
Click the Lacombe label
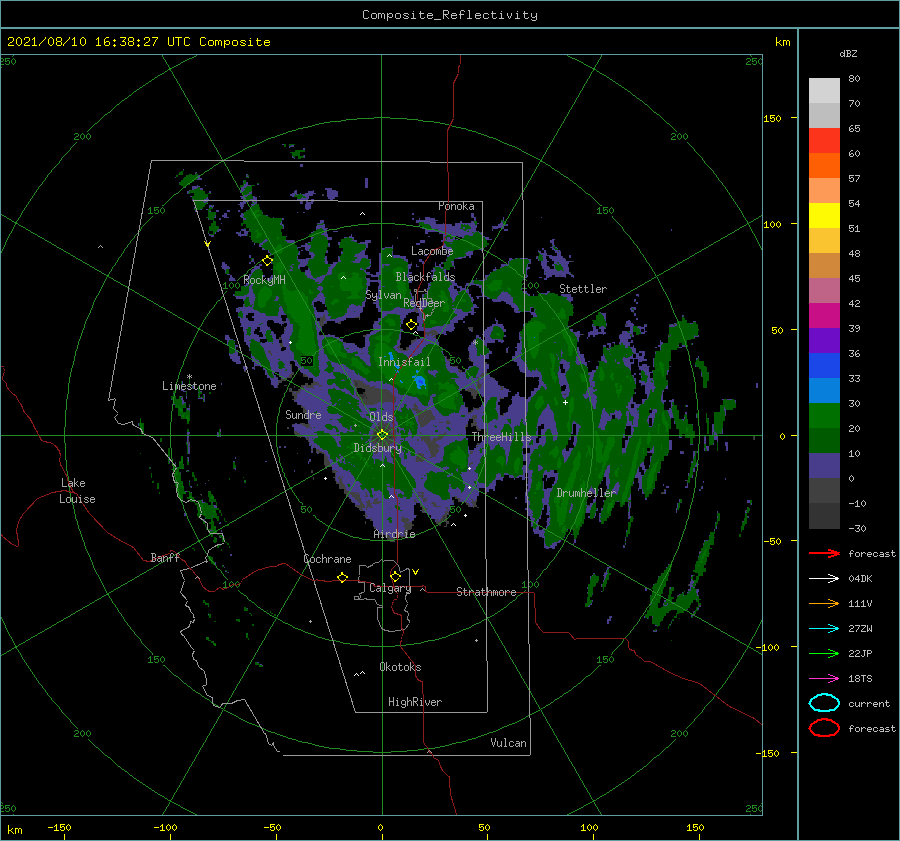tap(432, 251)
